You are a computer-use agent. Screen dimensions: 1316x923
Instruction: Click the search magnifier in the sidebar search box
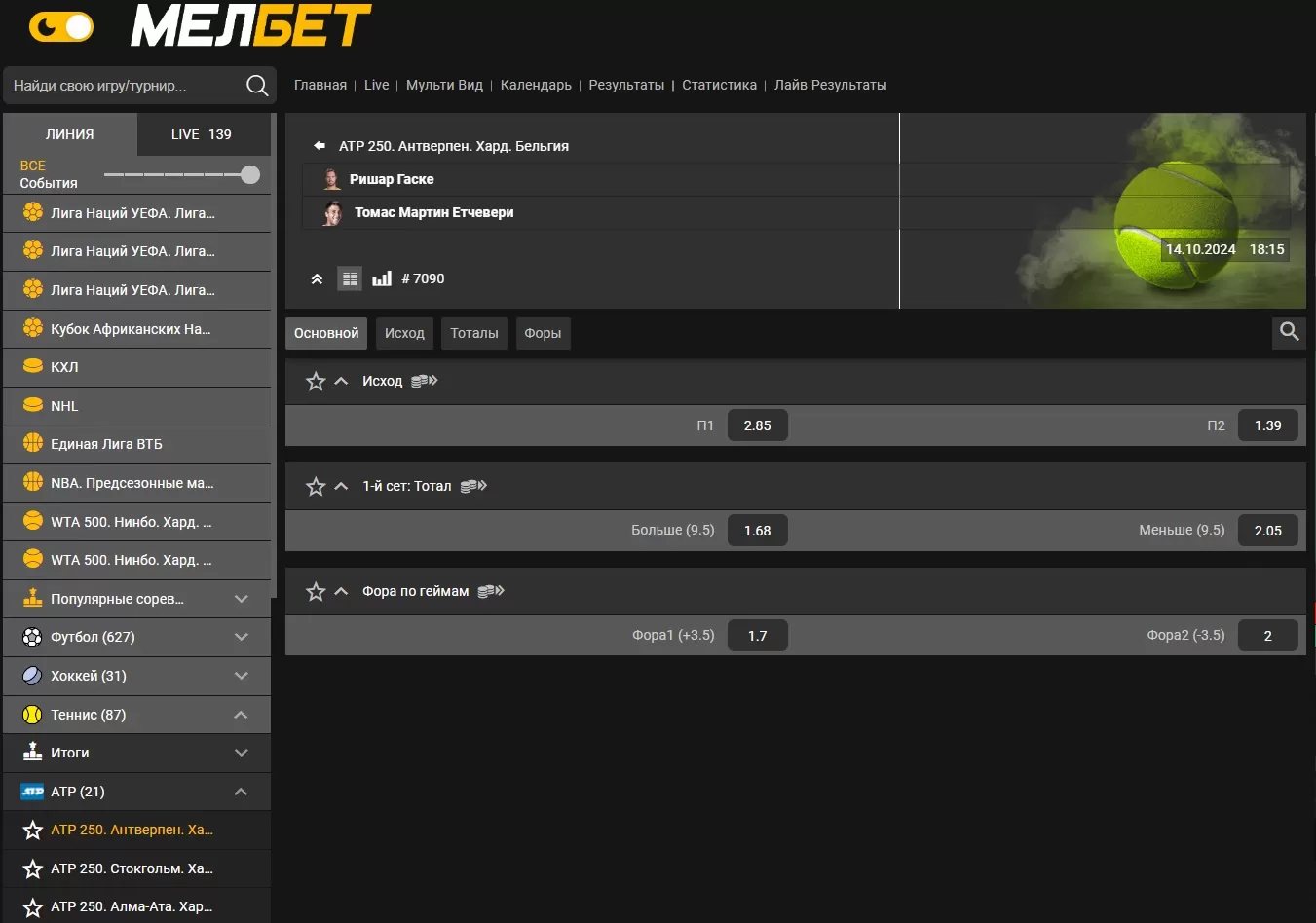[x=257, y=86]
